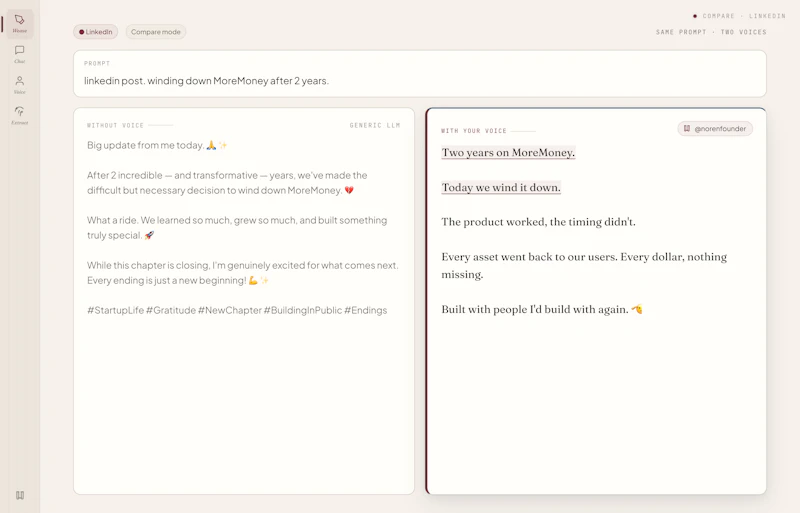800x513 pixels.
Task: Click 'The product worked, the timing didn't.'
Action: 538,222
